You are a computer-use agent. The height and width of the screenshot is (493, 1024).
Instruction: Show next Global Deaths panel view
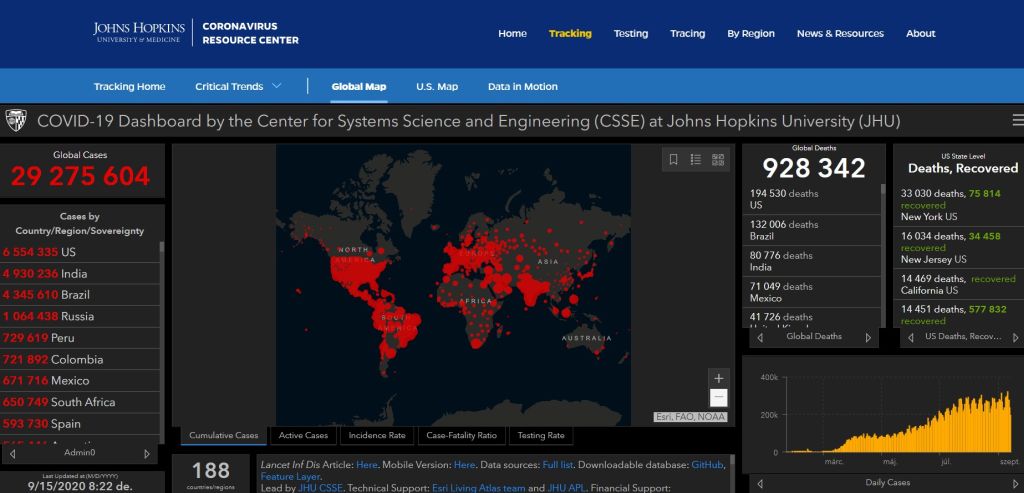[868, 338]
